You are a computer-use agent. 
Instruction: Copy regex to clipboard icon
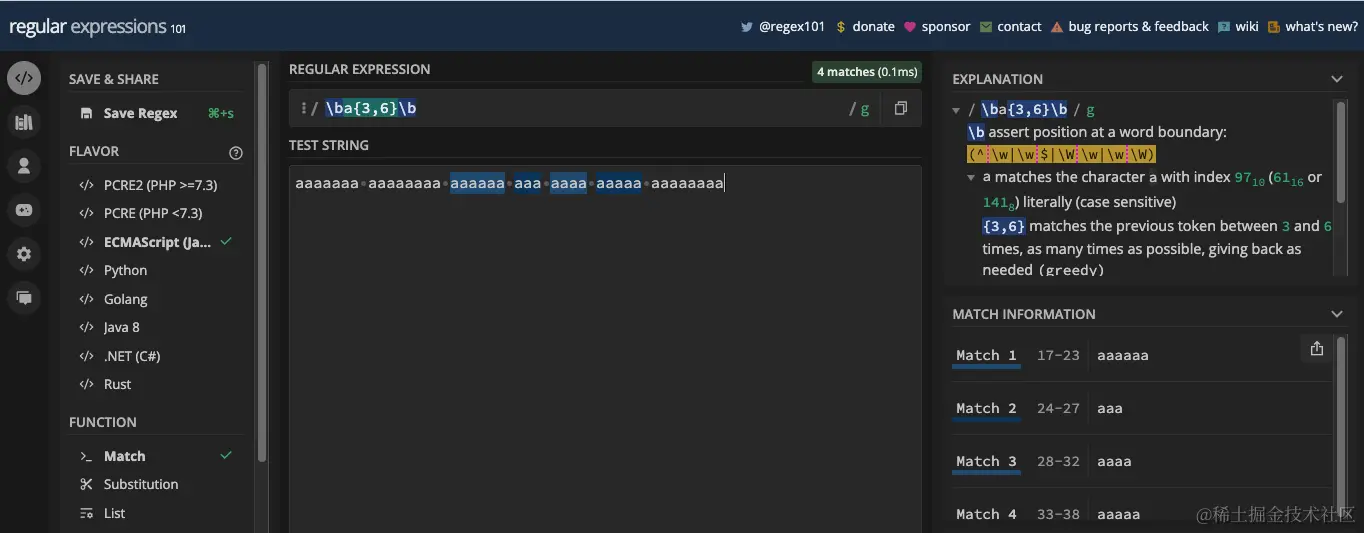(x=901, y=109)
